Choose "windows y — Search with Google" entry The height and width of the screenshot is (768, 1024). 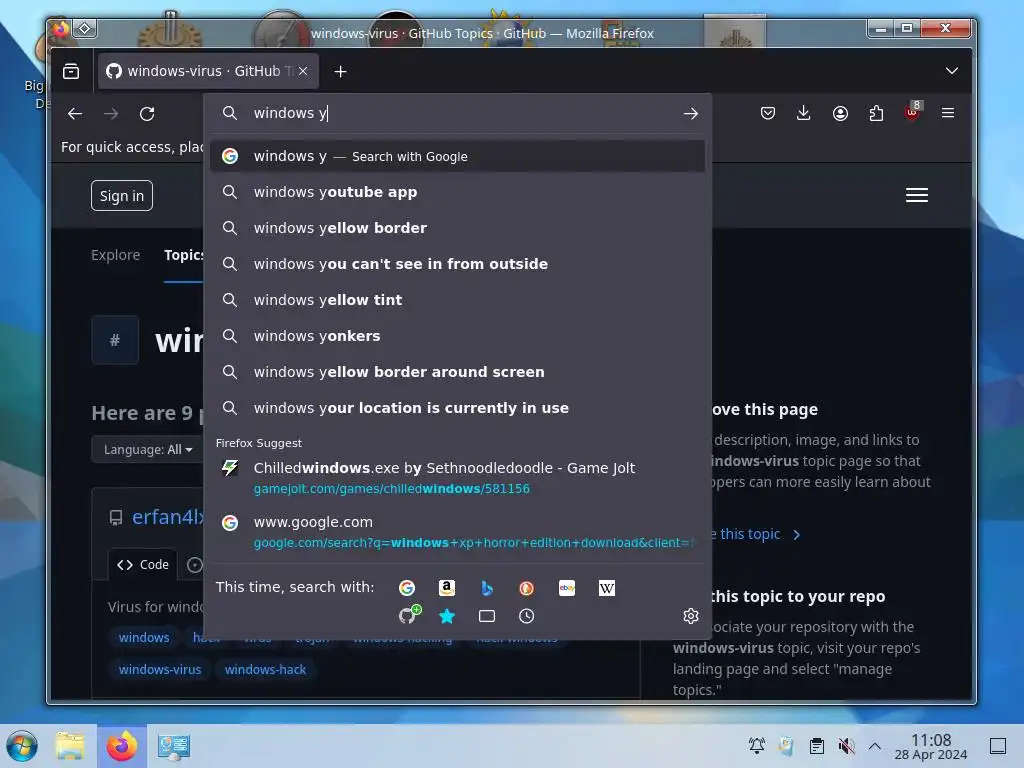click(457, 156)
